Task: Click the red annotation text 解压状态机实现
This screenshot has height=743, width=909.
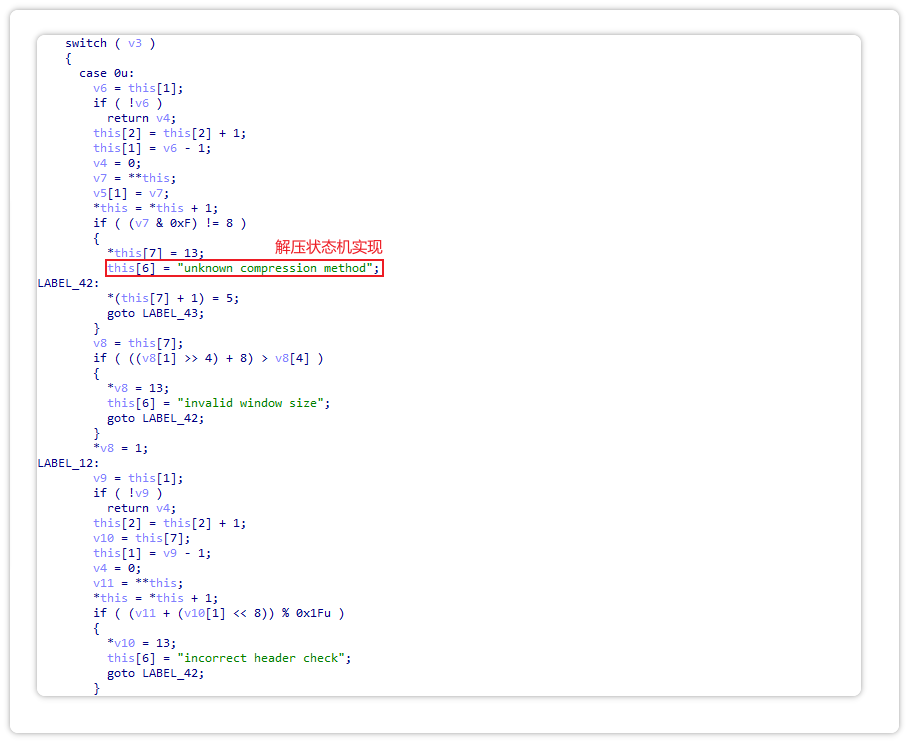Action: (329, 247)
